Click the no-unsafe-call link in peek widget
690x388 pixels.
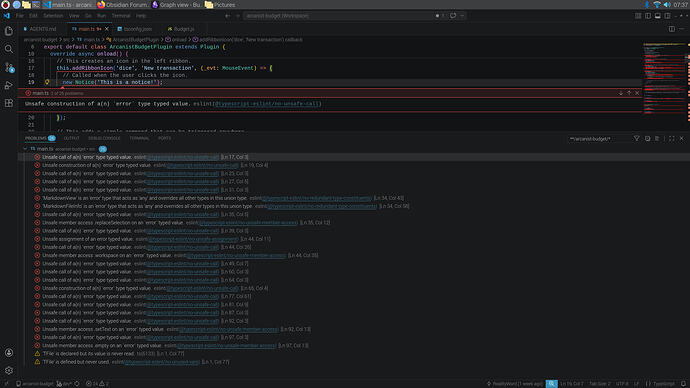coord(268,104)
